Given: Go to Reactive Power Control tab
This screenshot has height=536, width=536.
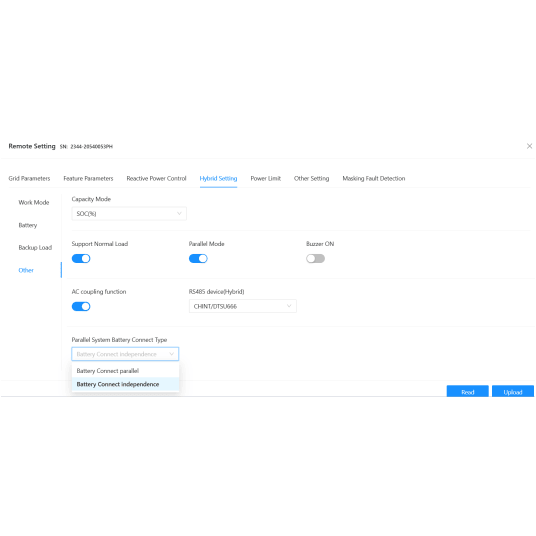Looking at the screenshot, I should [157, 178].
